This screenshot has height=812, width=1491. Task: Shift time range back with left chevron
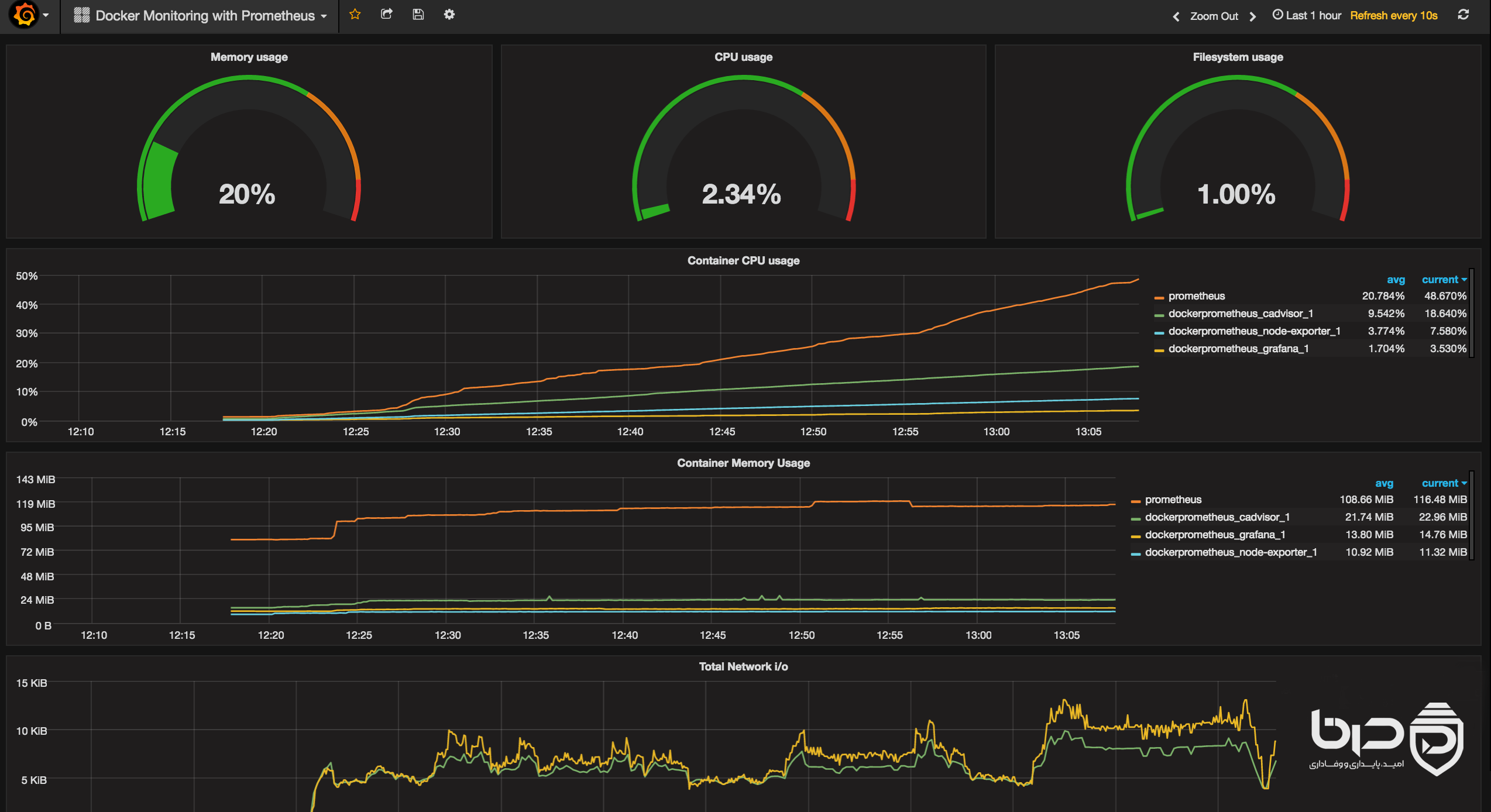tap(1176, 16)
